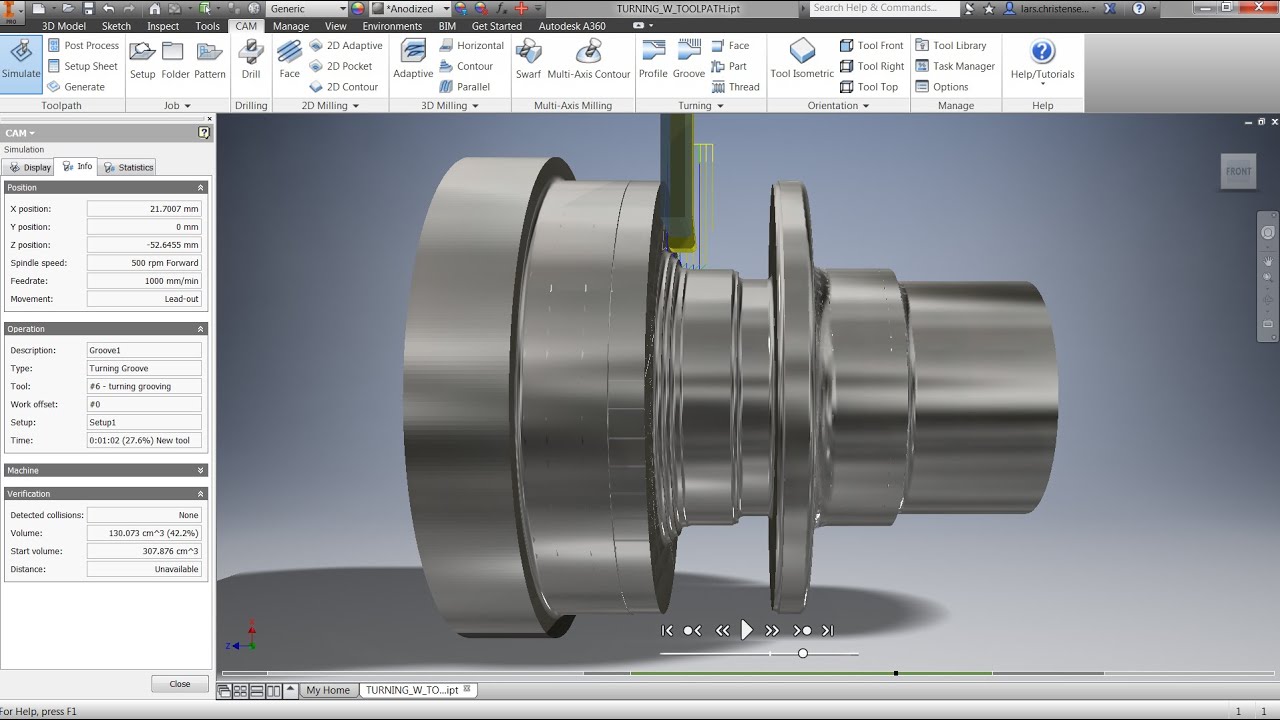
Task: Switch to the 3D Model ribbon tab
Action: (64, 26)
